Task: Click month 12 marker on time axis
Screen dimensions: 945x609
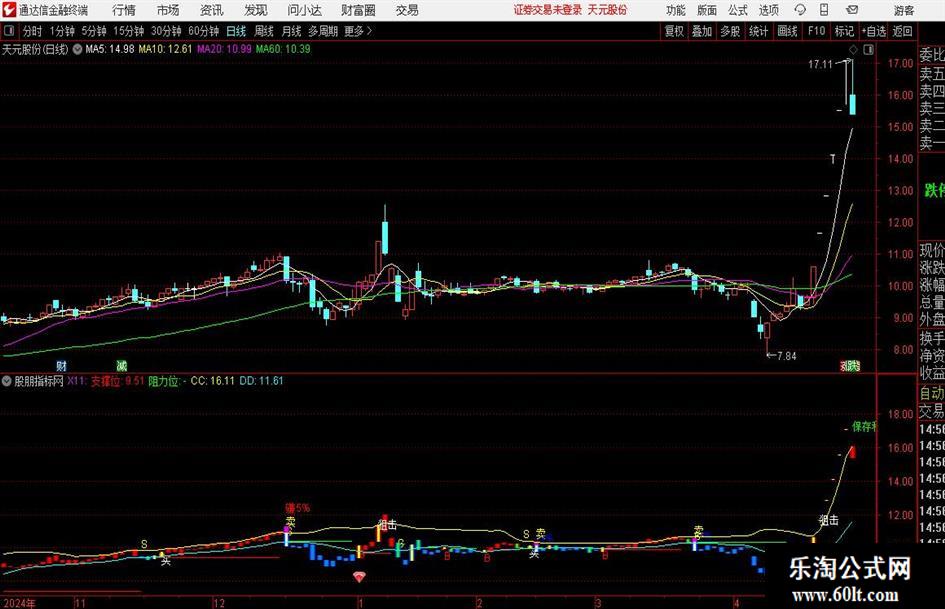Action: click(x=219, y=603)
